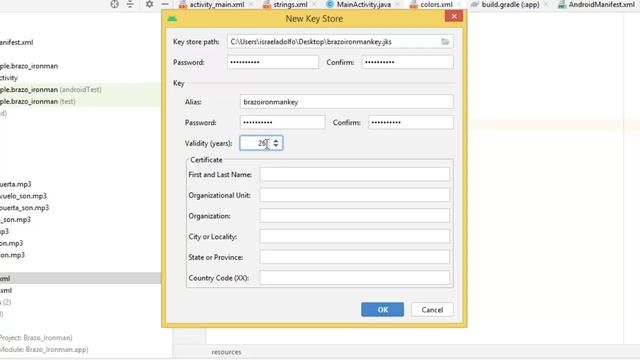Switch to build.gradle (:app) tab
Viewport: 640px width, 360px height.
[511, 4]
